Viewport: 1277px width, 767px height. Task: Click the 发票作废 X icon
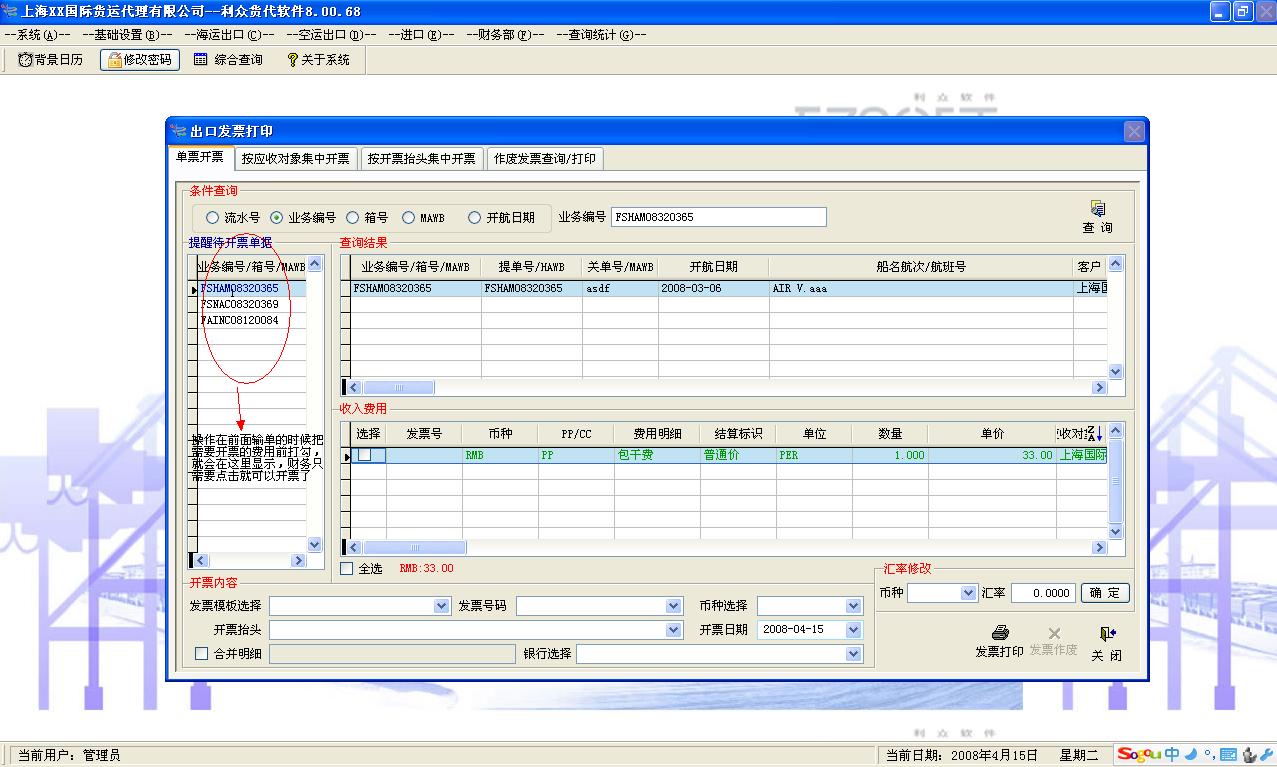(x=1053, y=633)
